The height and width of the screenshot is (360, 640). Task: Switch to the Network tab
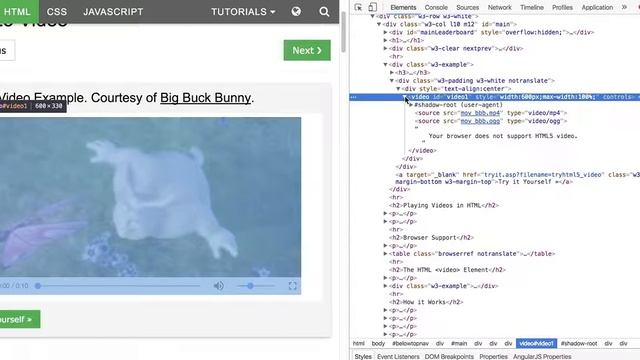coord(500,7)
